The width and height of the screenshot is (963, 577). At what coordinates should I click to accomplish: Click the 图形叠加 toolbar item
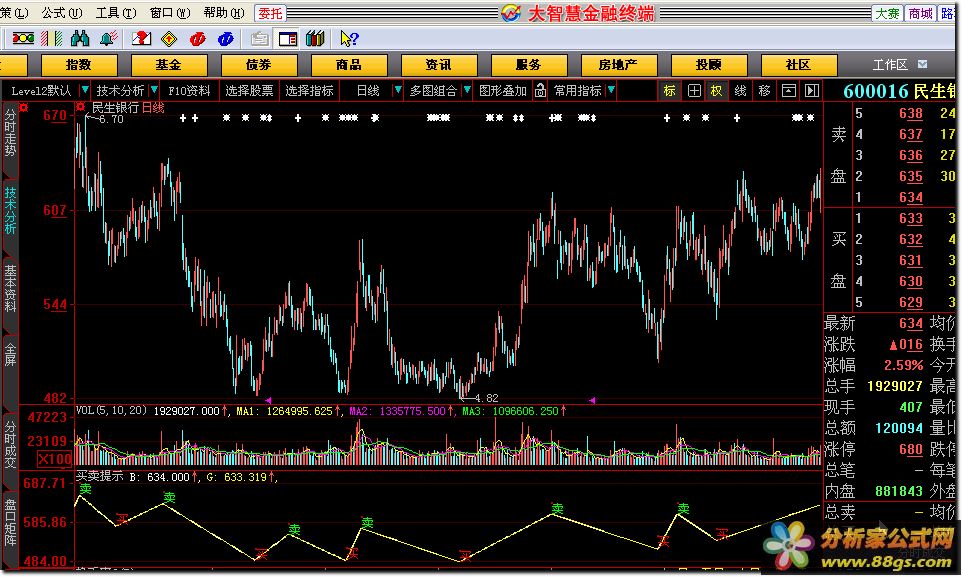[502, 91]
